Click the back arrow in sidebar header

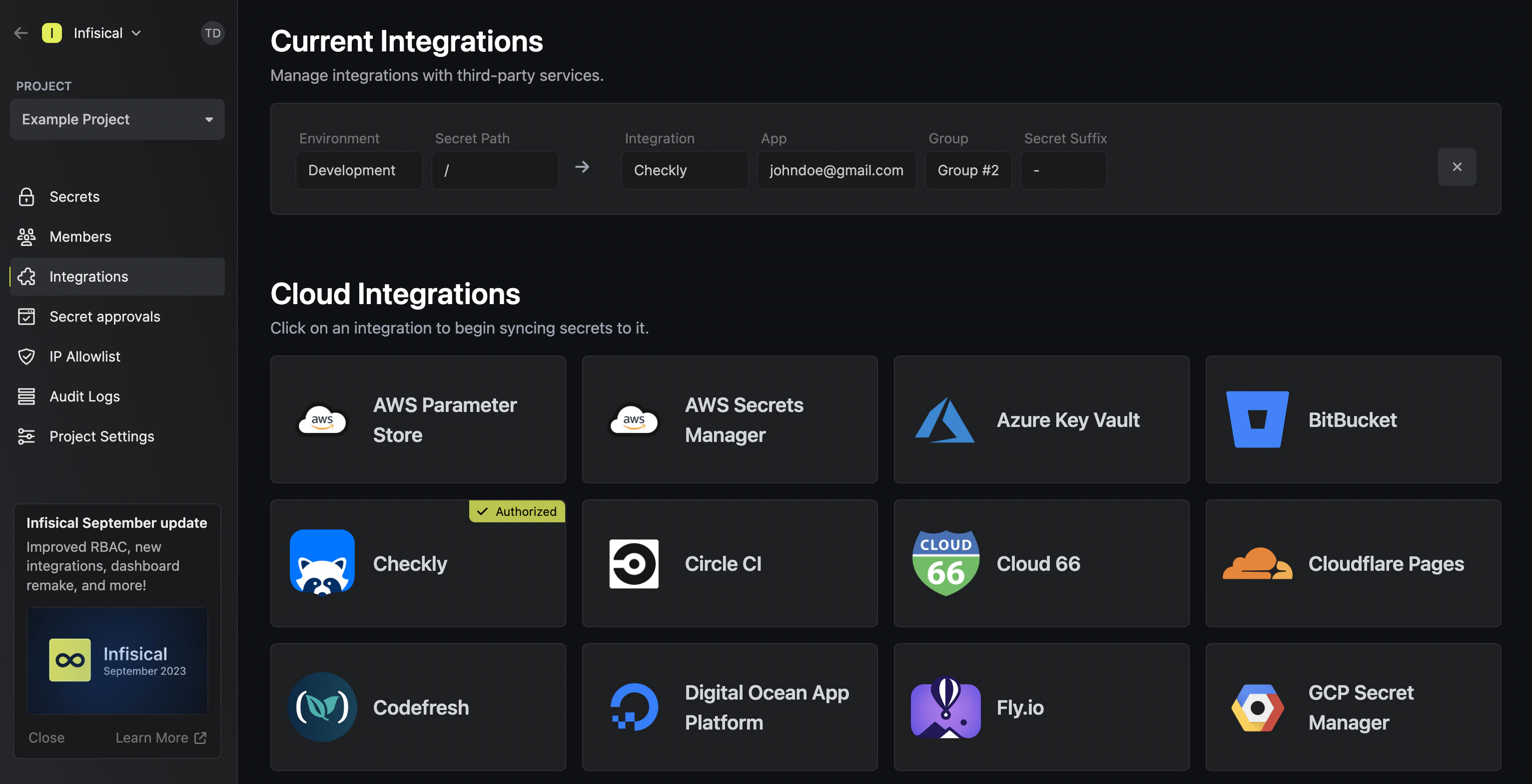(x=21, y=33)
